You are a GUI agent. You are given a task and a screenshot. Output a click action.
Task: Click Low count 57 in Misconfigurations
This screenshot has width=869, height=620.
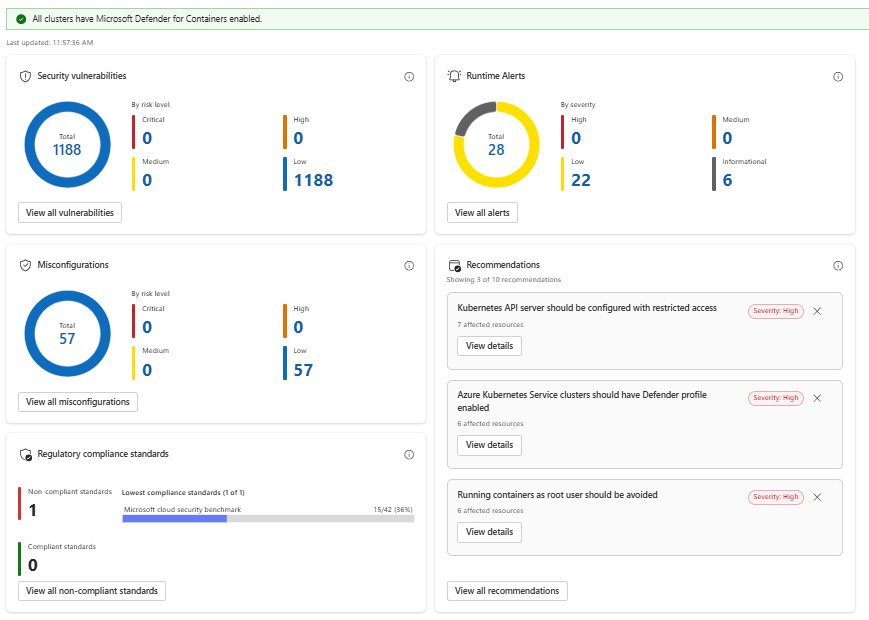303,370
